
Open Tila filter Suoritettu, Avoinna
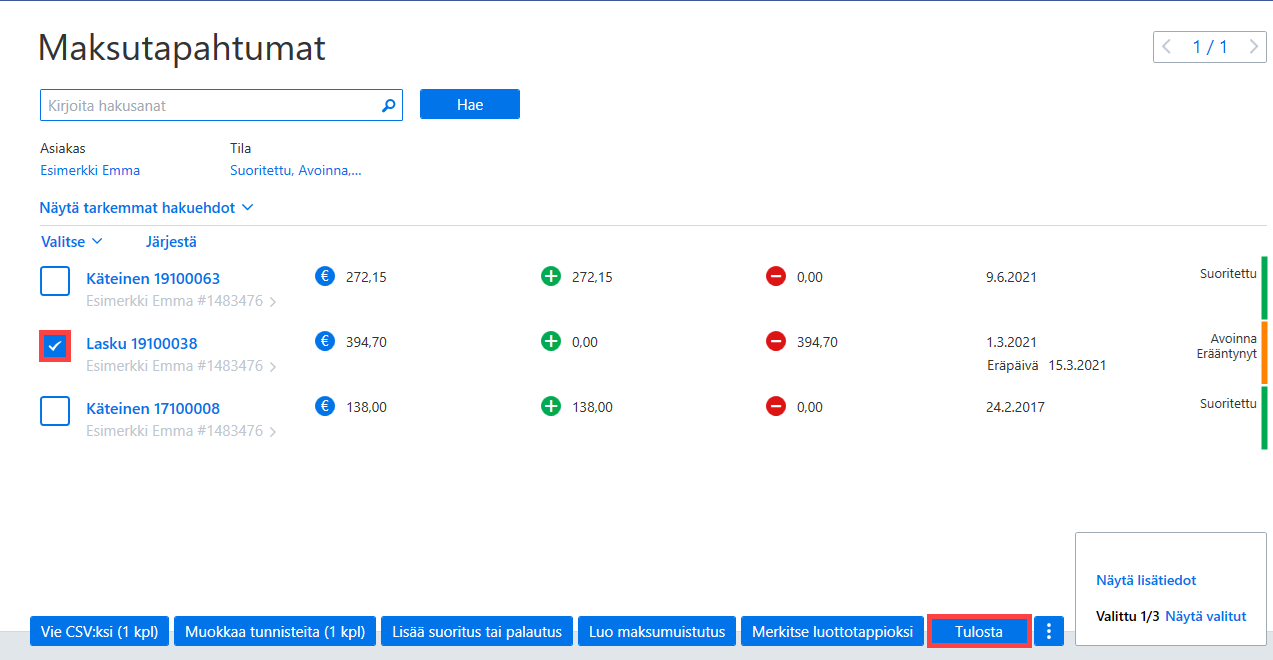[296, 170]
